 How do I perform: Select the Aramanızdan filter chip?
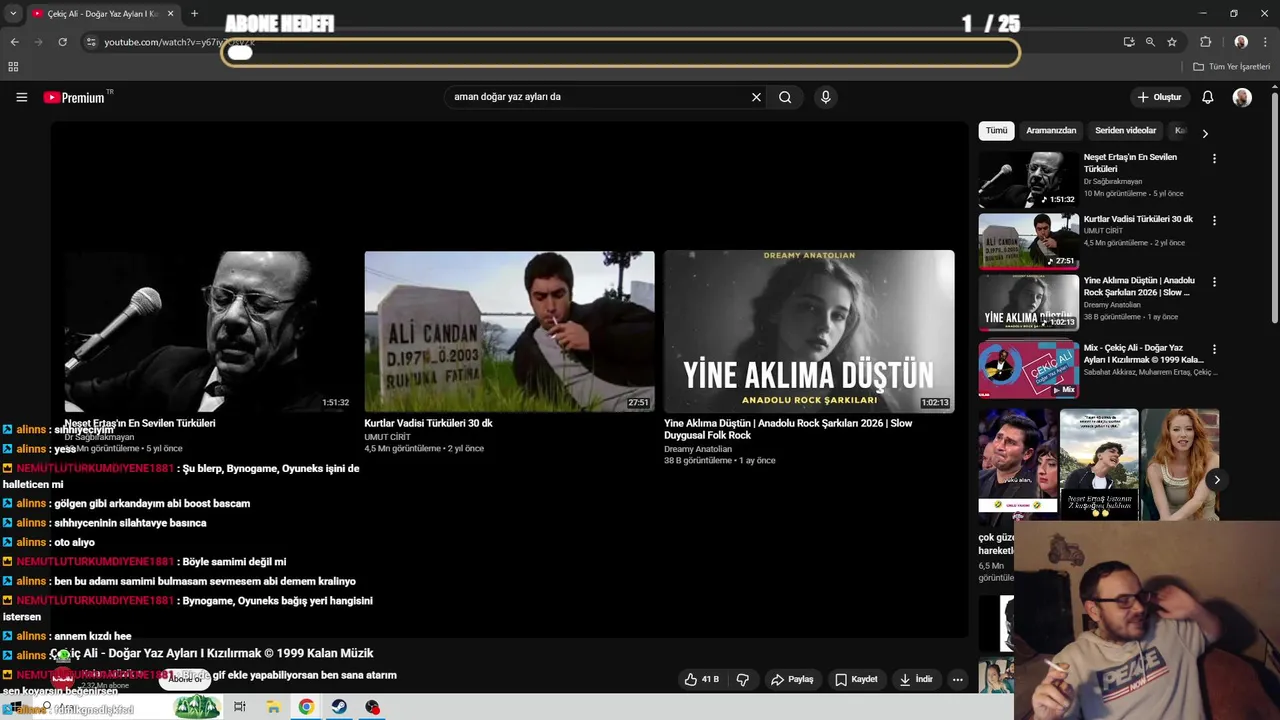click(1051, 131)
